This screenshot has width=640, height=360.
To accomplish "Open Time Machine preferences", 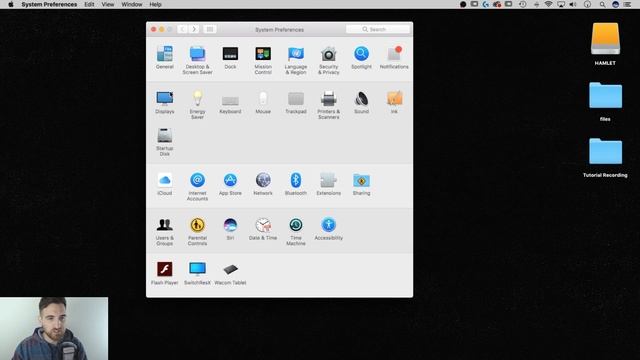I will point(296,231).
